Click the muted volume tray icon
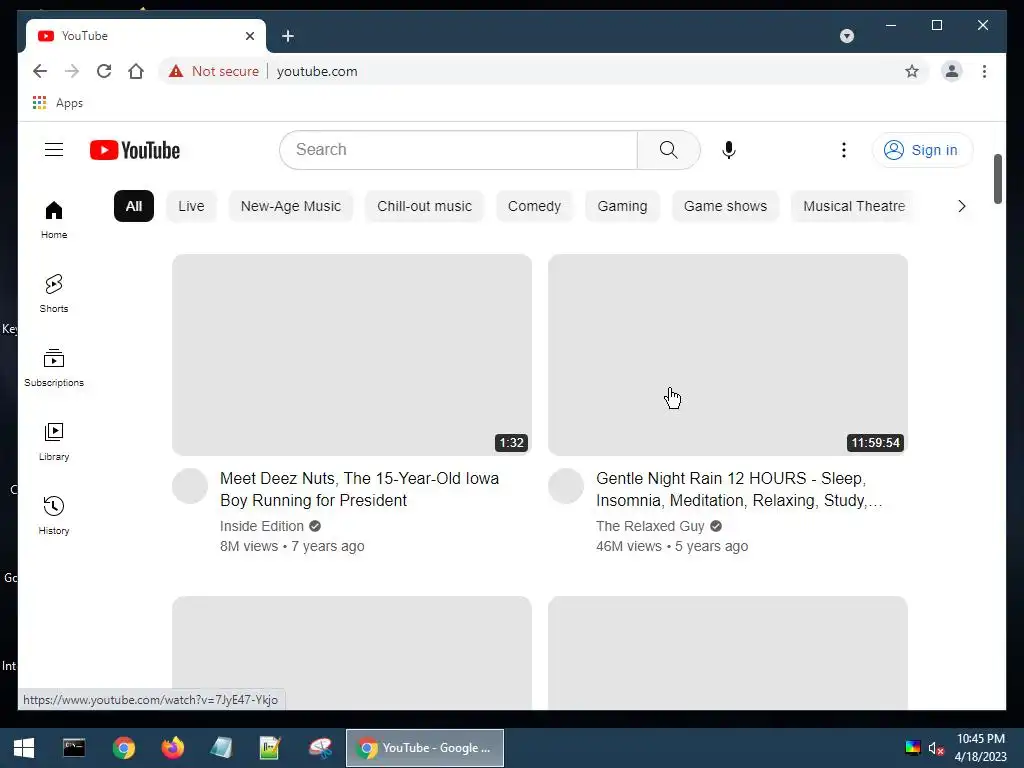This screenshot has width=1024, height=768. click(936, 748)
